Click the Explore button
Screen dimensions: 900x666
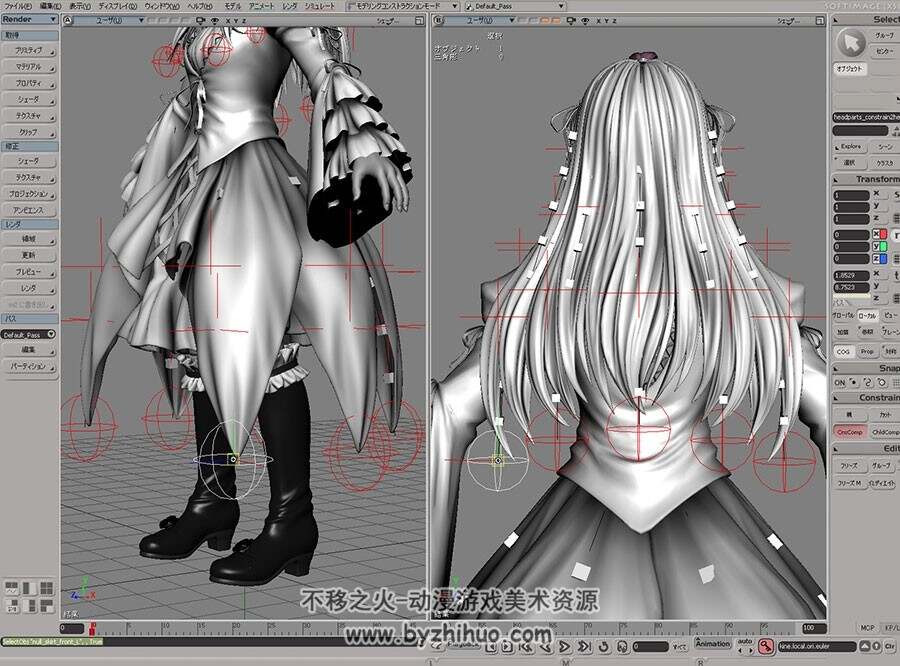[851, 146]
